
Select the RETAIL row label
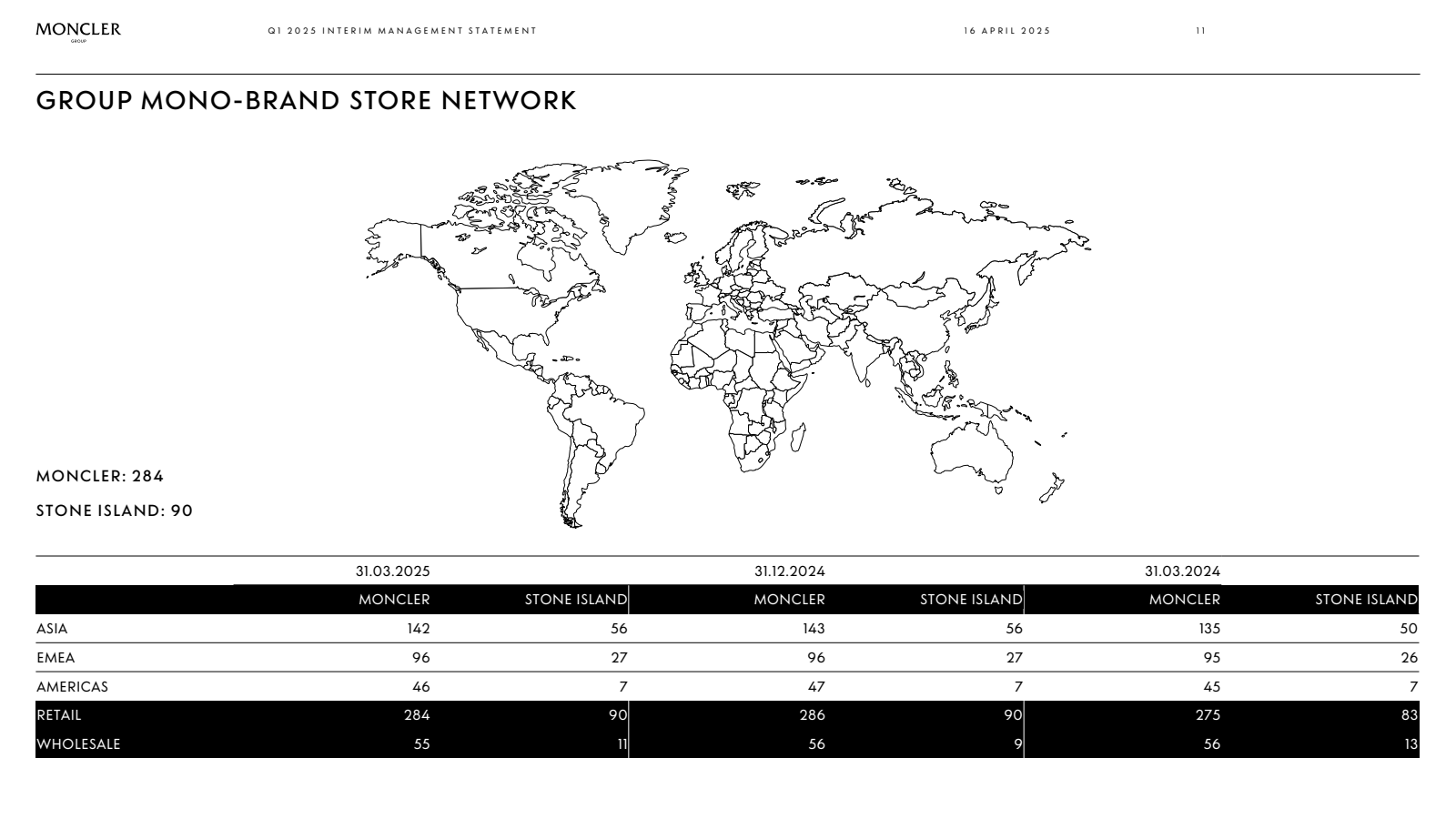click(59, 715)
